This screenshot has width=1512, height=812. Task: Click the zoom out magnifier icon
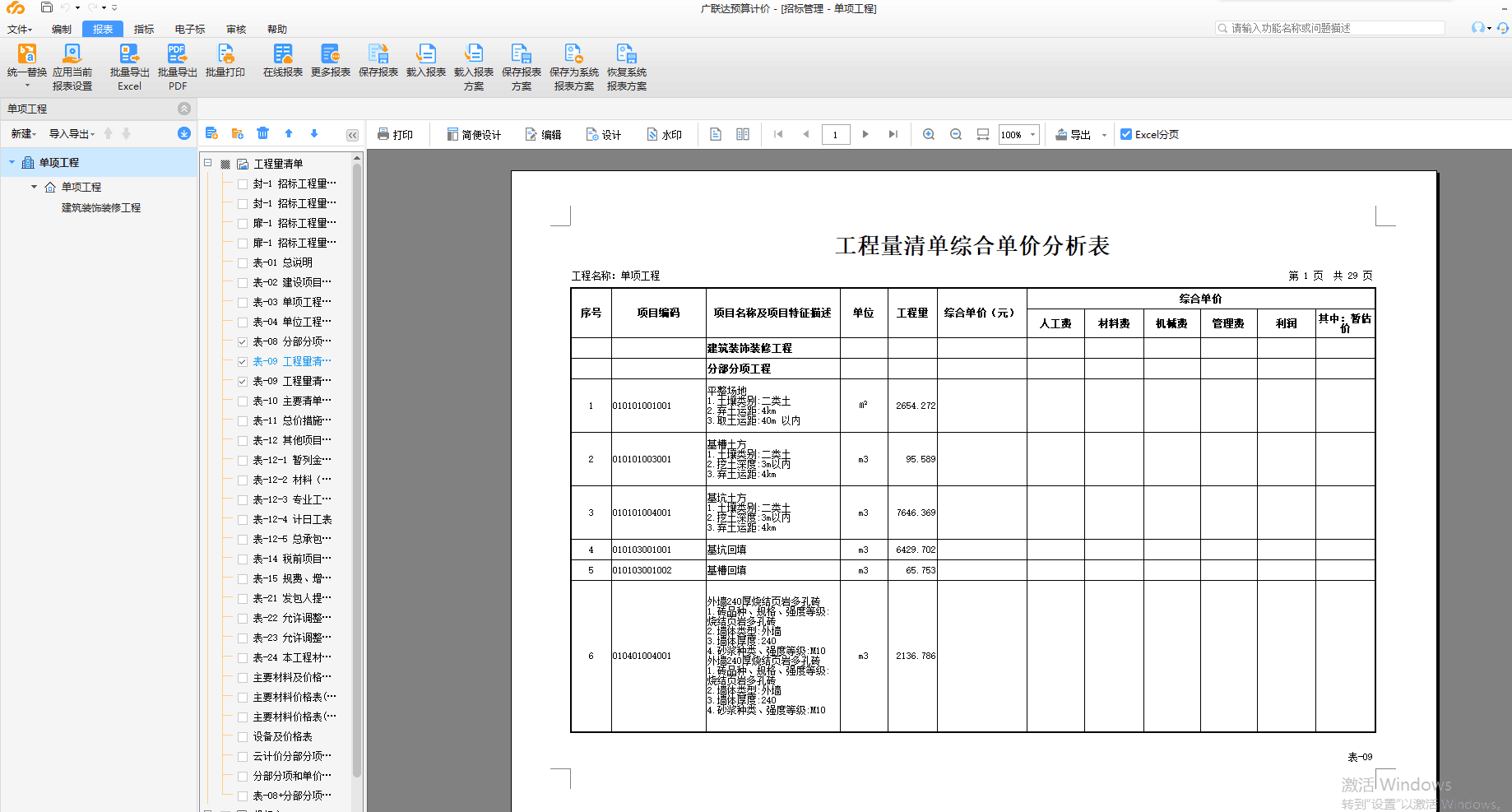(x=956, y=134)
